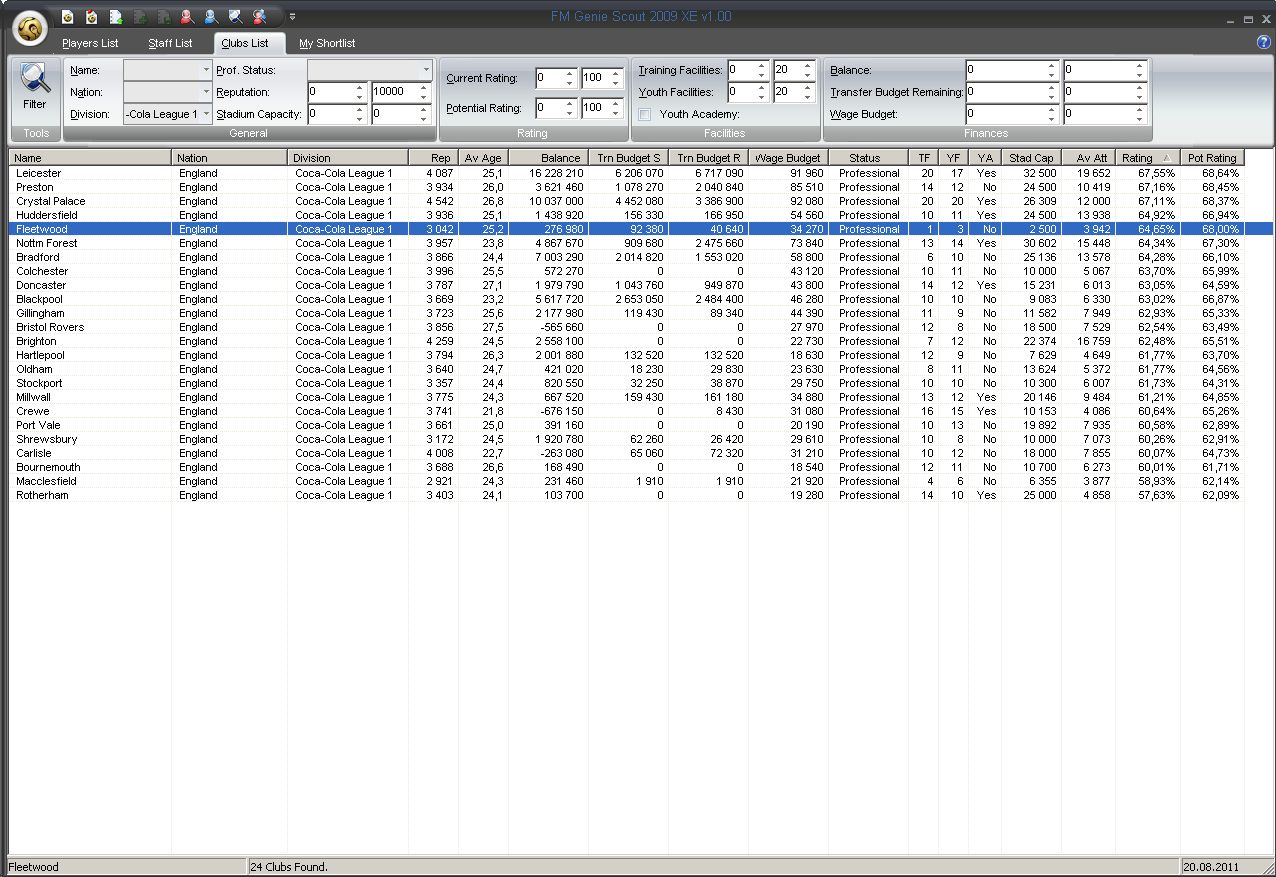The width and height of the screenshot is (1276, 877).
Task: Open the golden ball application menu button
Action: (32, 29)
